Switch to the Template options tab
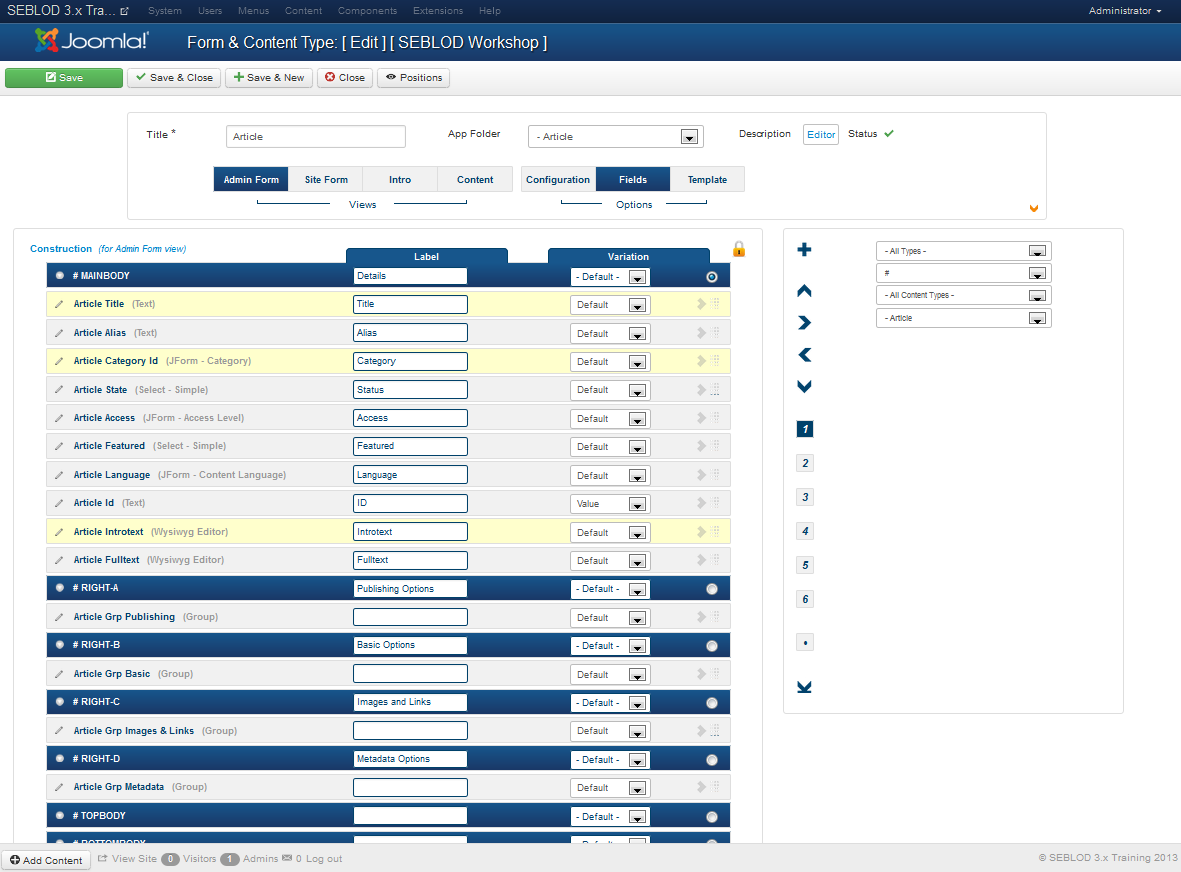1181x872 pixels. pos(707,179)
